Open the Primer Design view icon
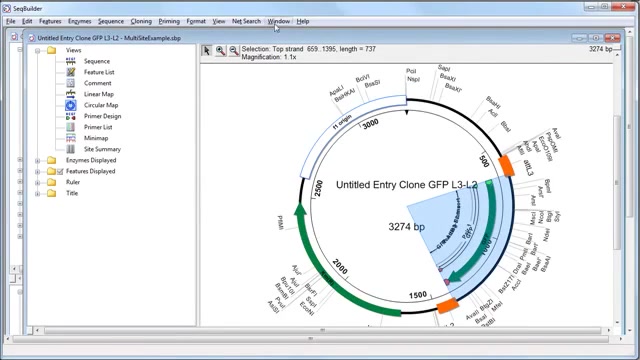This screenshot has width=640, height=360. 71,116
